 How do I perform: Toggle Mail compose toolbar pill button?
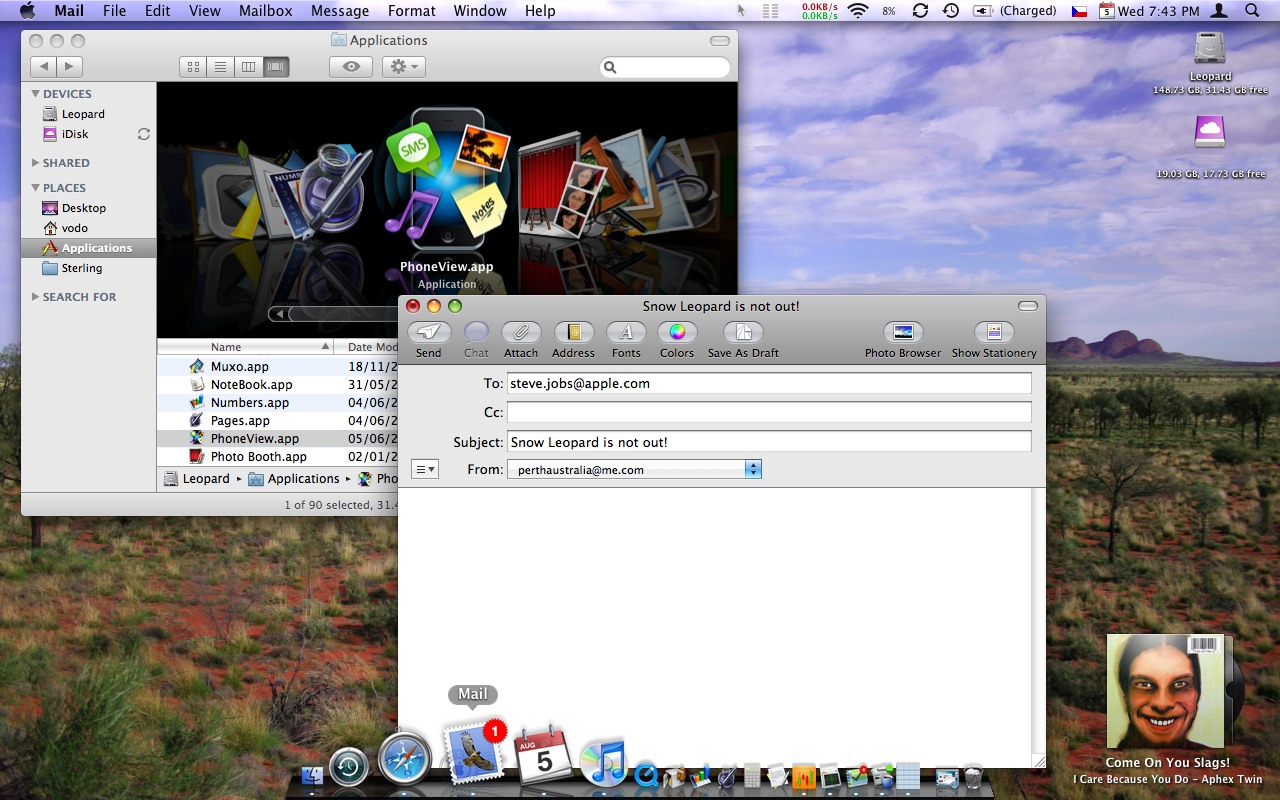click(x=1028, y=306)
